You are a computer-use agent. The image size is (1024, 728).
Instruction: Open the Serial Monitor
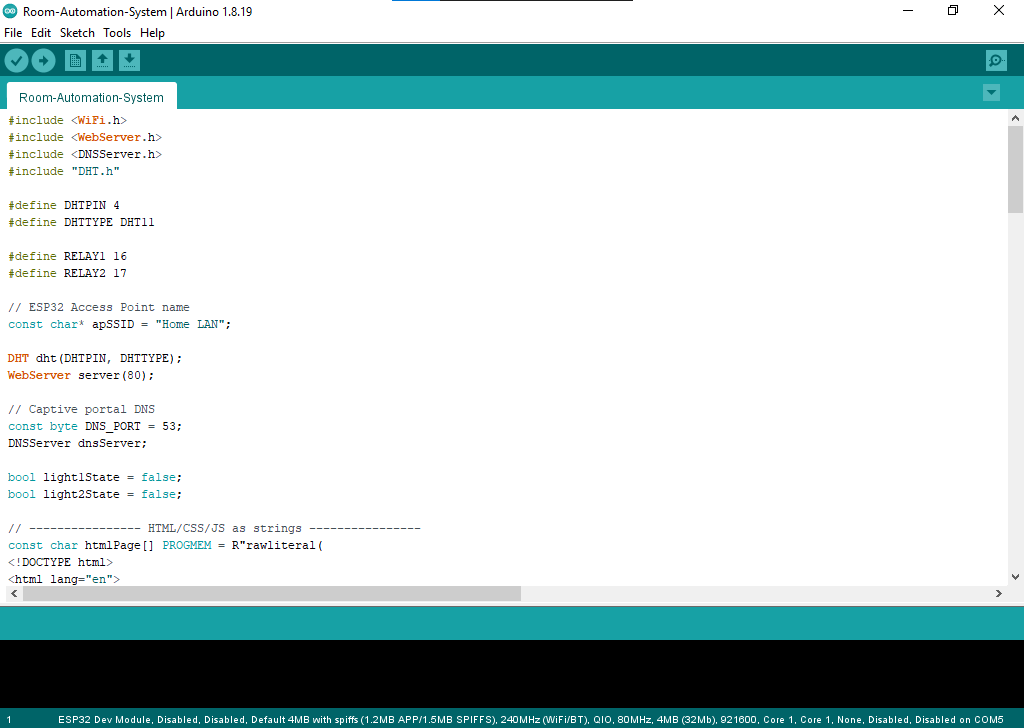(996, 61)
